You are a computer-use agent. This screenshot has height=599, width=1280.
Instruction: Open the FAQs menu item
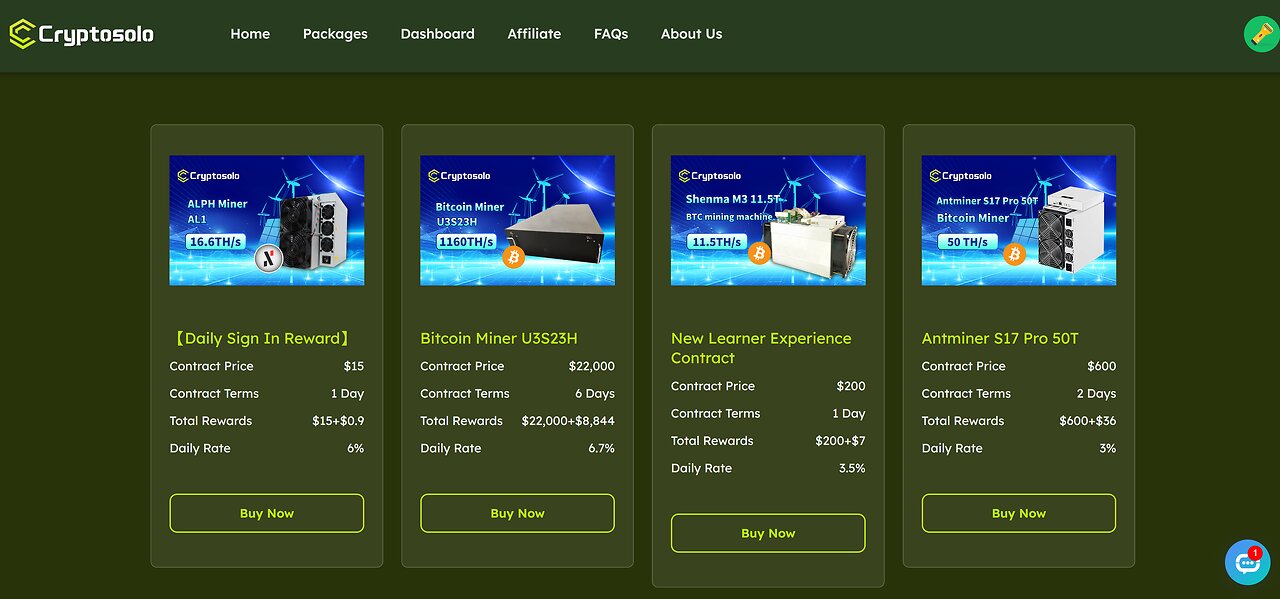[611, 34]
